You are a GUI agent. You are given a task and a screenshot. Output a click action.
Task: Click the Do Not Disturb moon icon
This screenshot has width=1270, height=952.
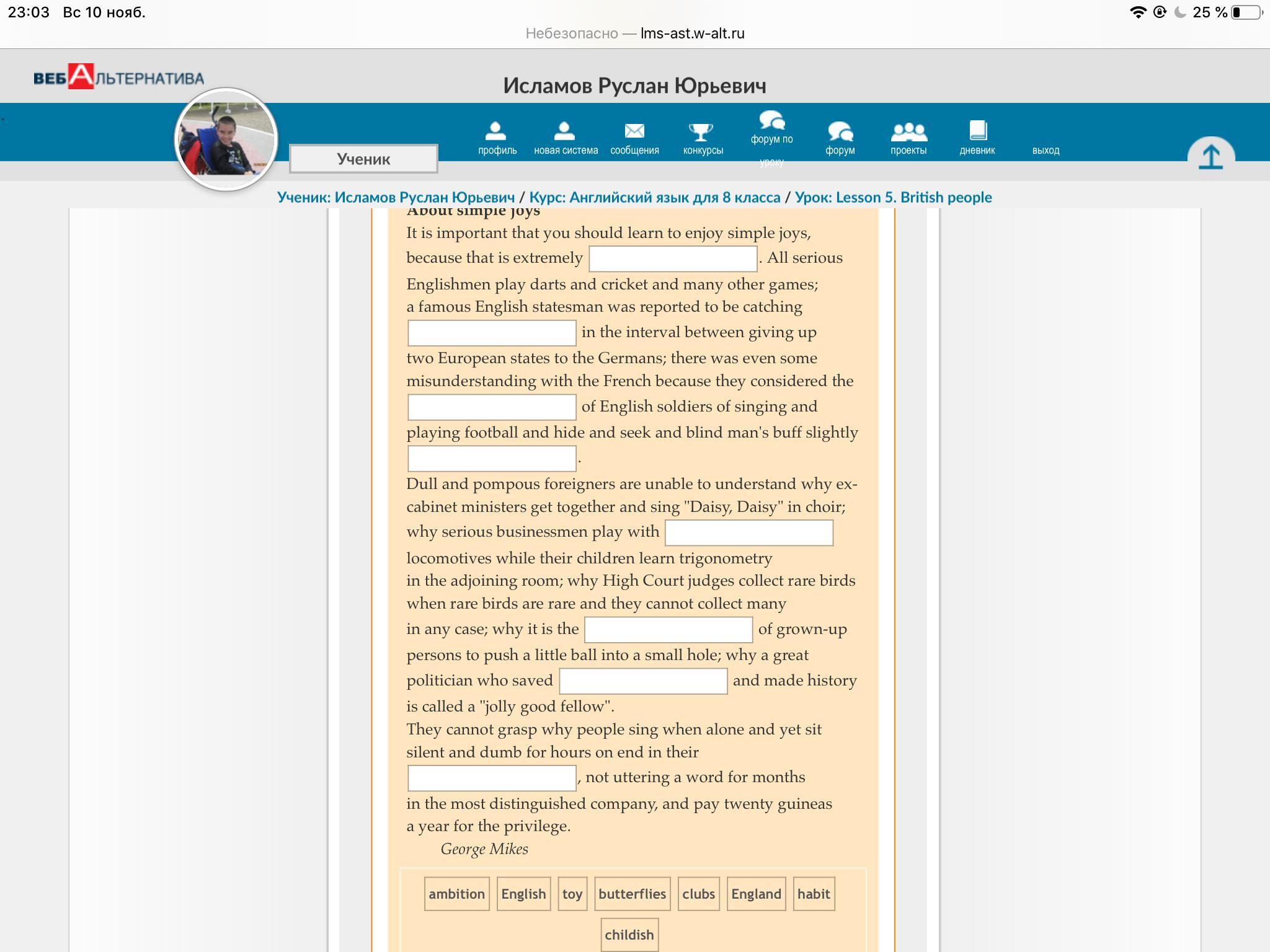point(1180,12)
